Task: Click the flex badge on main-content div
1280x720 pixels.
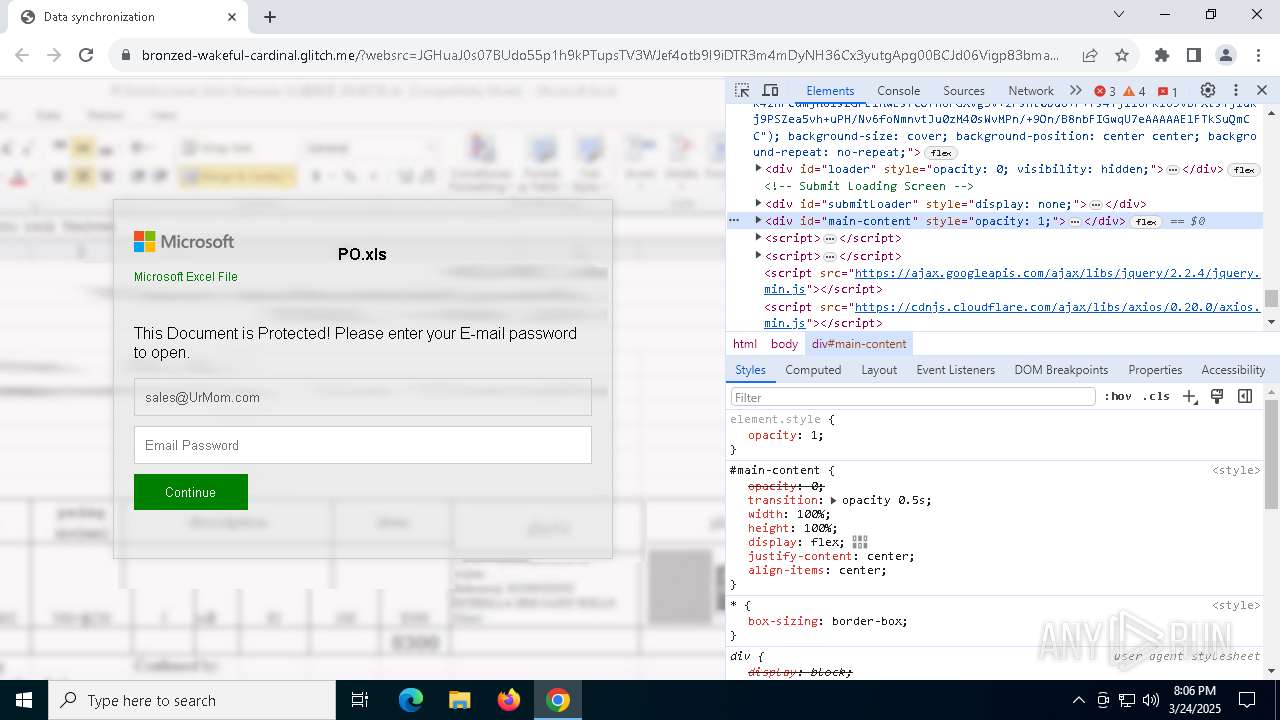Action: [x=1147, y=222]
